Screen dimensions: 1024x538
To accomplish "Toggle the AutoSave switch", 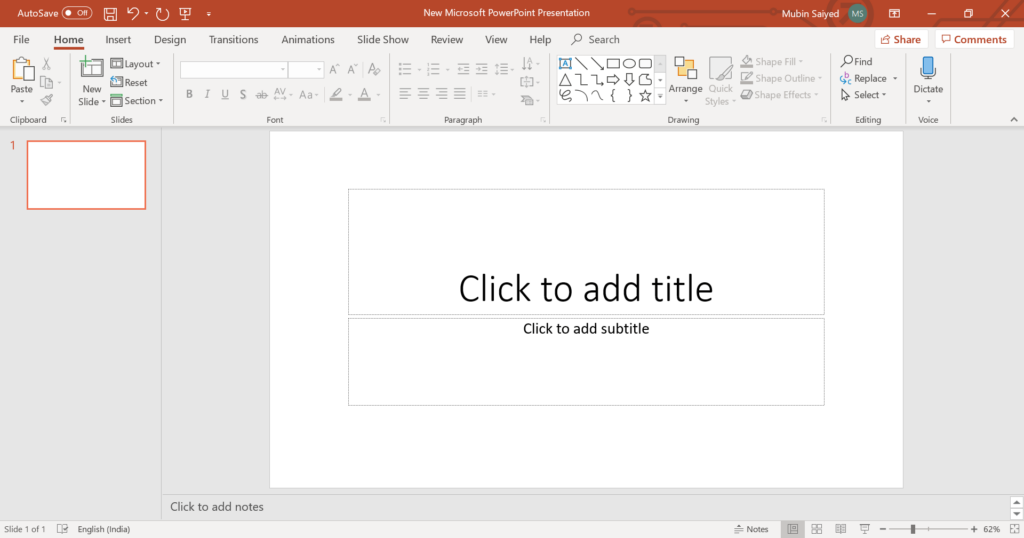I will coord(76,13).
